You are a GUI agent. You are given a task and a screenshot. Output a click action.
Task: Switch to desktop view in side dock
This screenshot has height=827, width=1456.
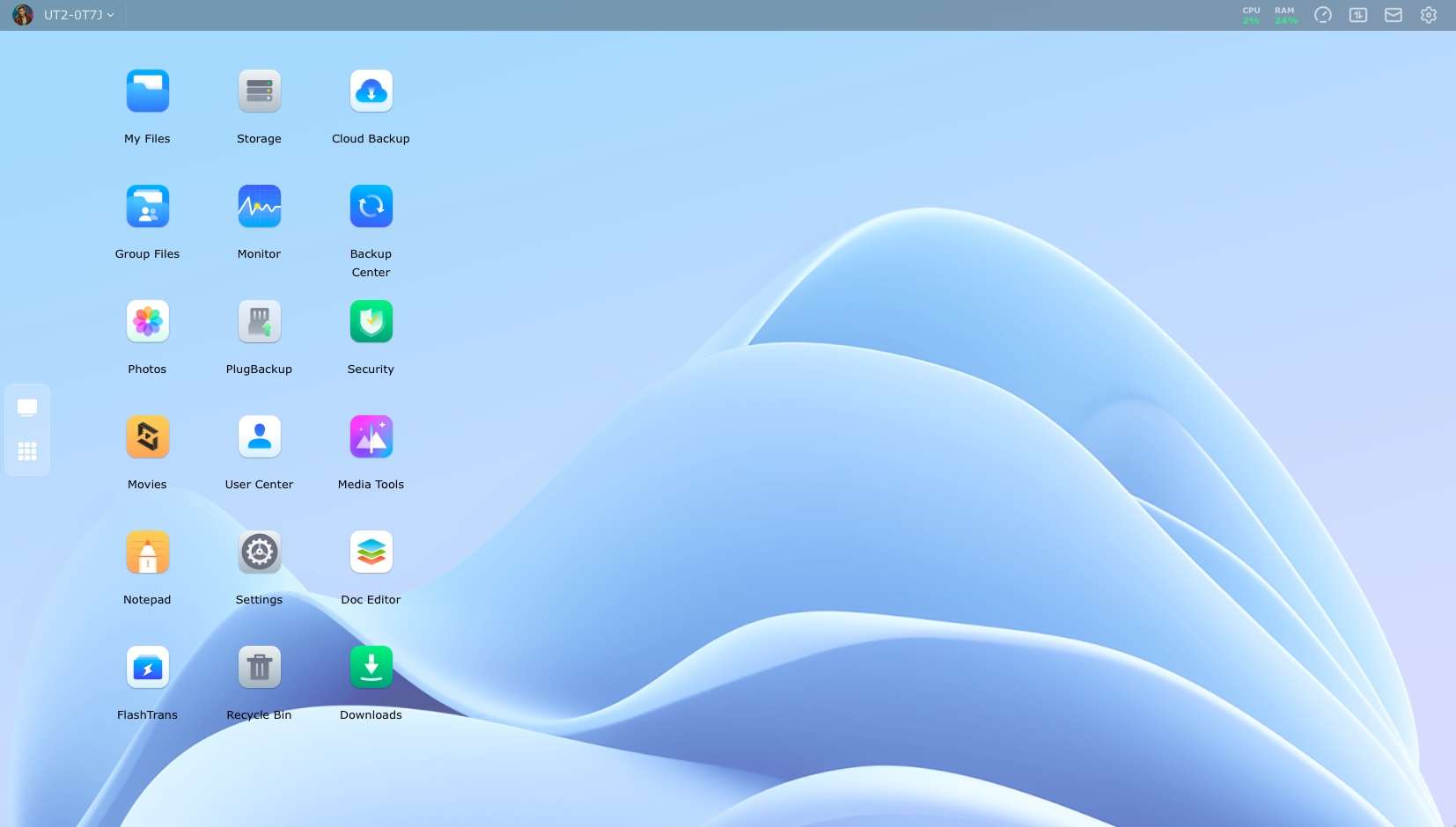(x=27, y=407)
